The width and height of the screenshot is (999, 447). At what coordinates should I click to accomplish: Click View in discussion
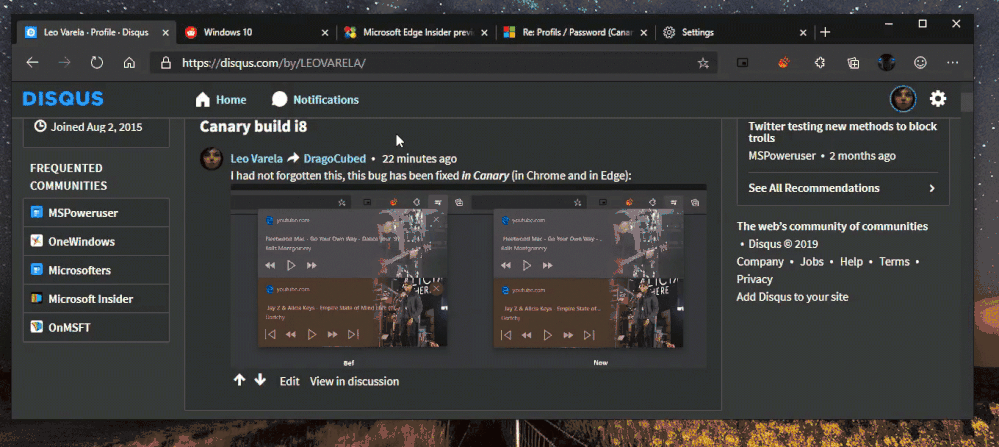(x=354, y=381)
